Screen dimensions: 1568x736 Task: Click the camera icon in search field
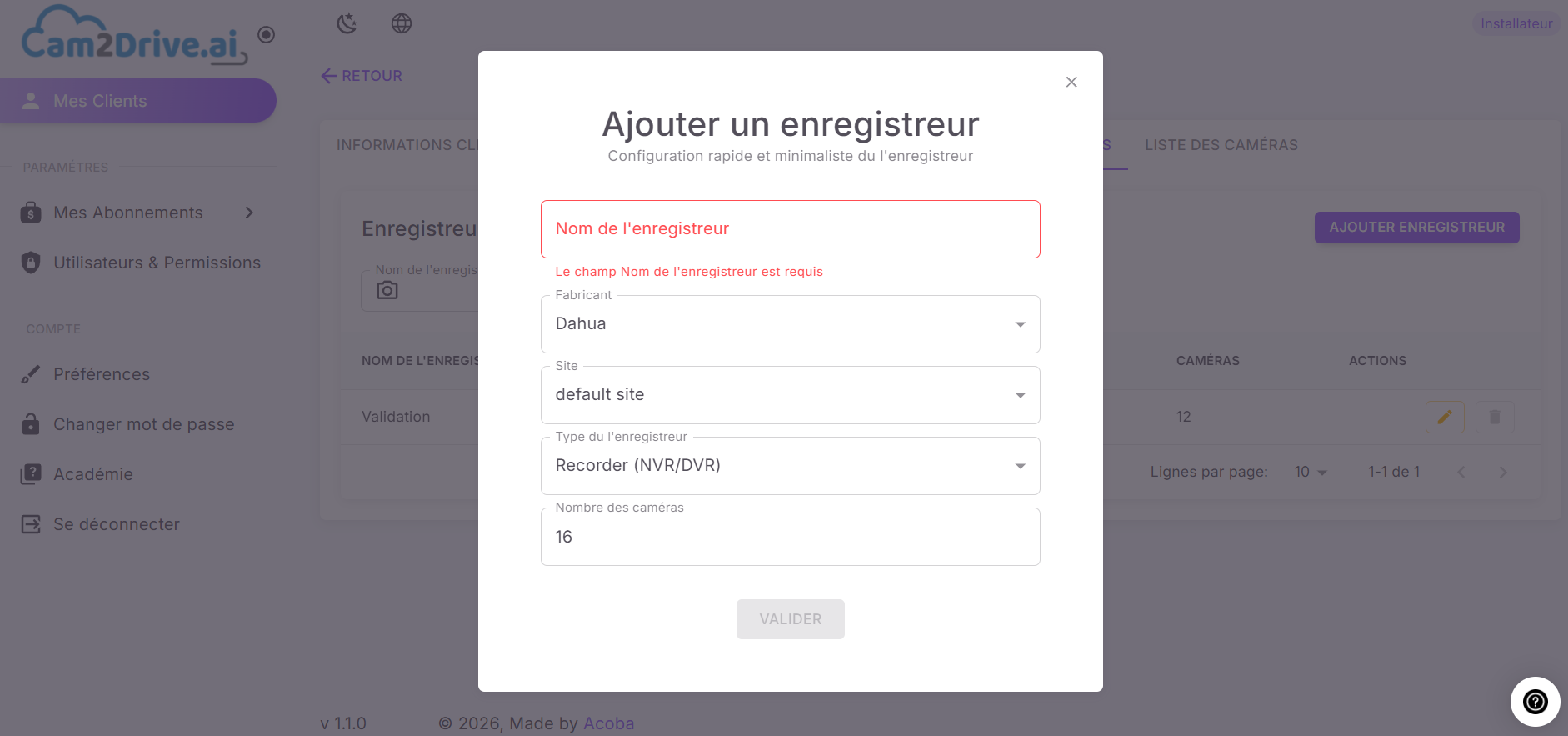(x=387, y=290)
